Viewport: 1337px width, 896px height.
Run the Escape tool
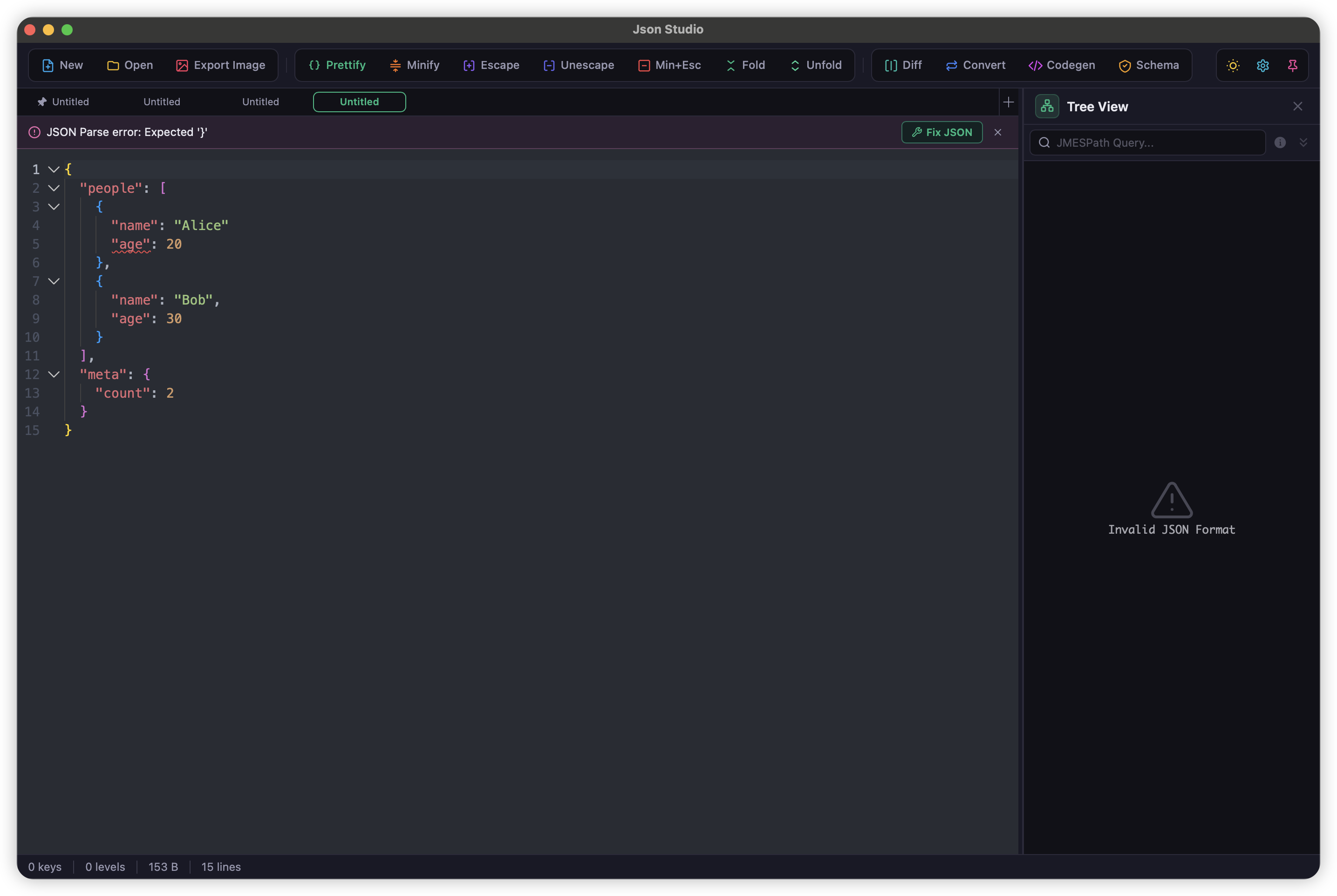coord(491,65)
